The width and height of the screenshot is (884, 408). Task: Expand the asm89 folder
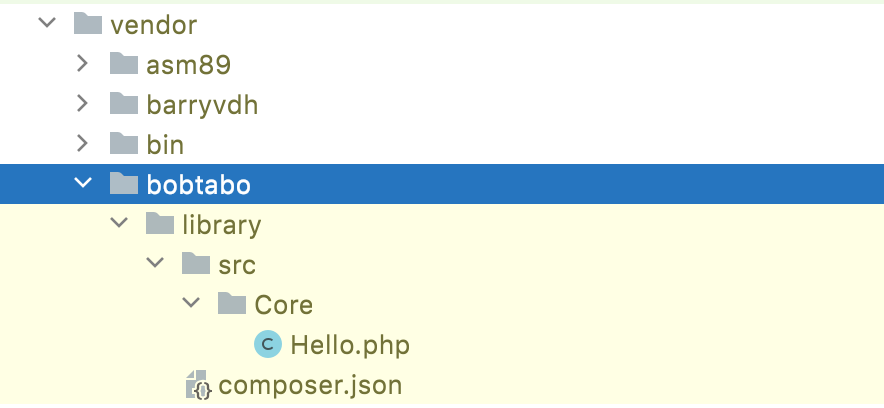coord(84,65)
